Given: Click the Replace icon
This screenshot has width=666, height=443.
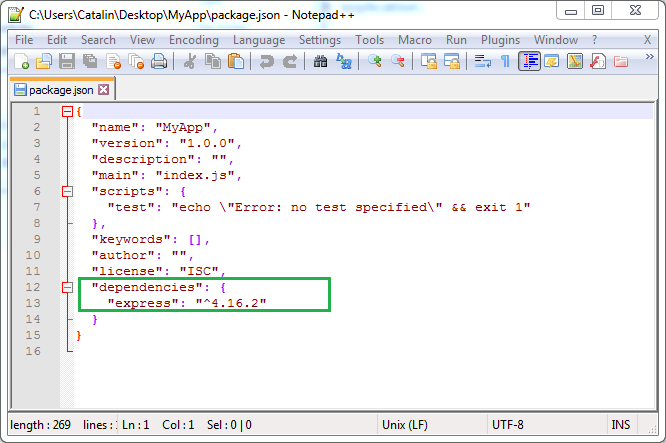Looking at the screenshot, I should click(x=344, y=61).
